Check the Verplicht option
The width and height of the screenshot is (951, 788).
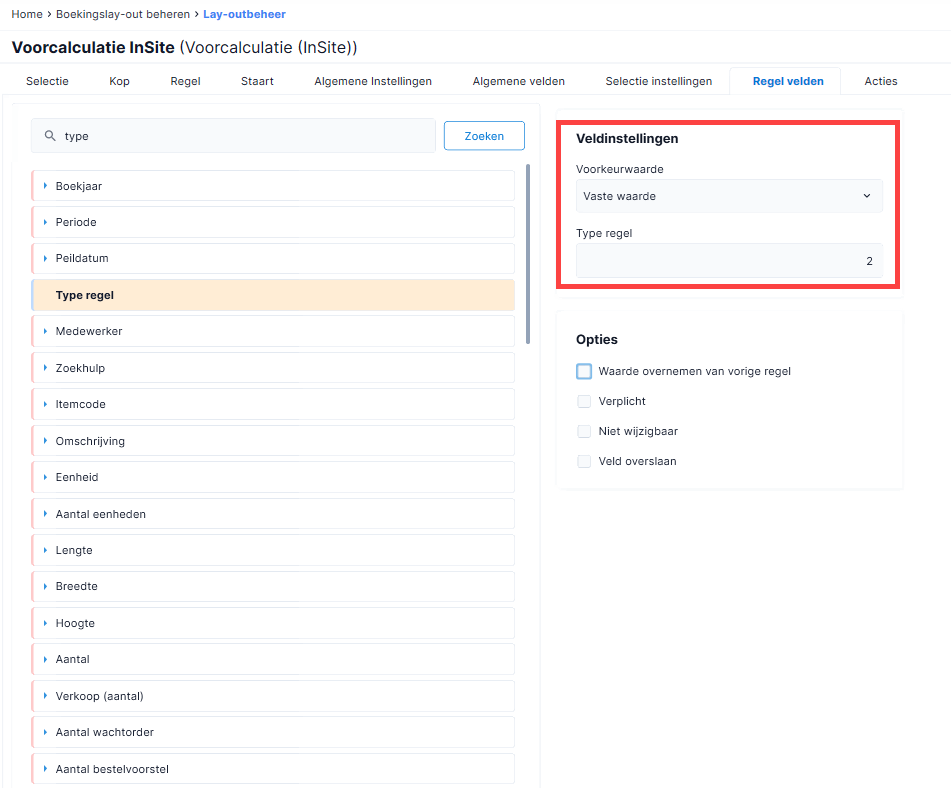pos(584,401)
